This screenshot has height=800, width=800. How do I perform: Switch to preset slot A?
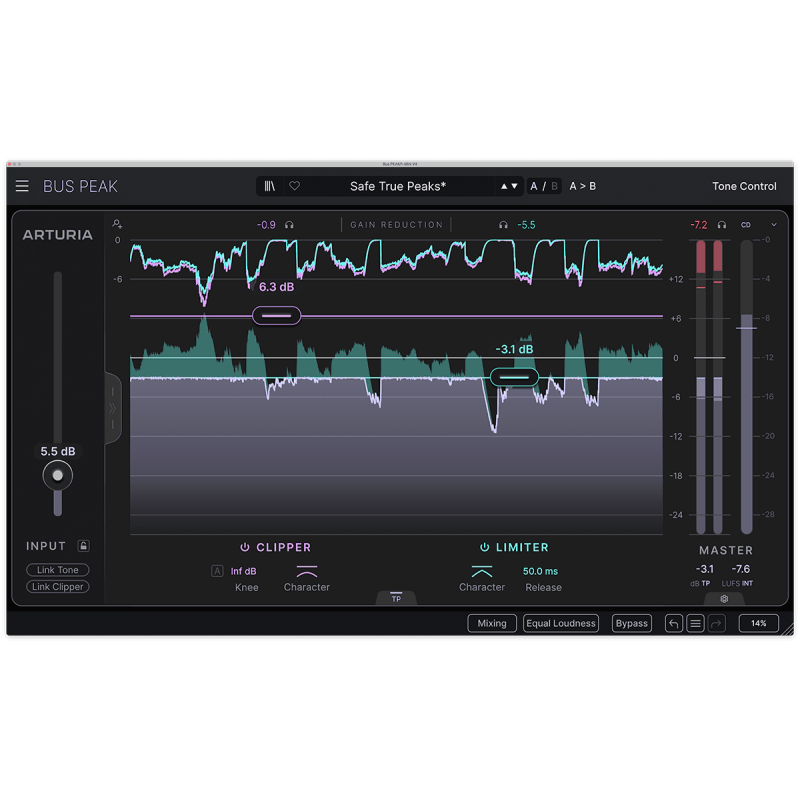pos(534,186)
